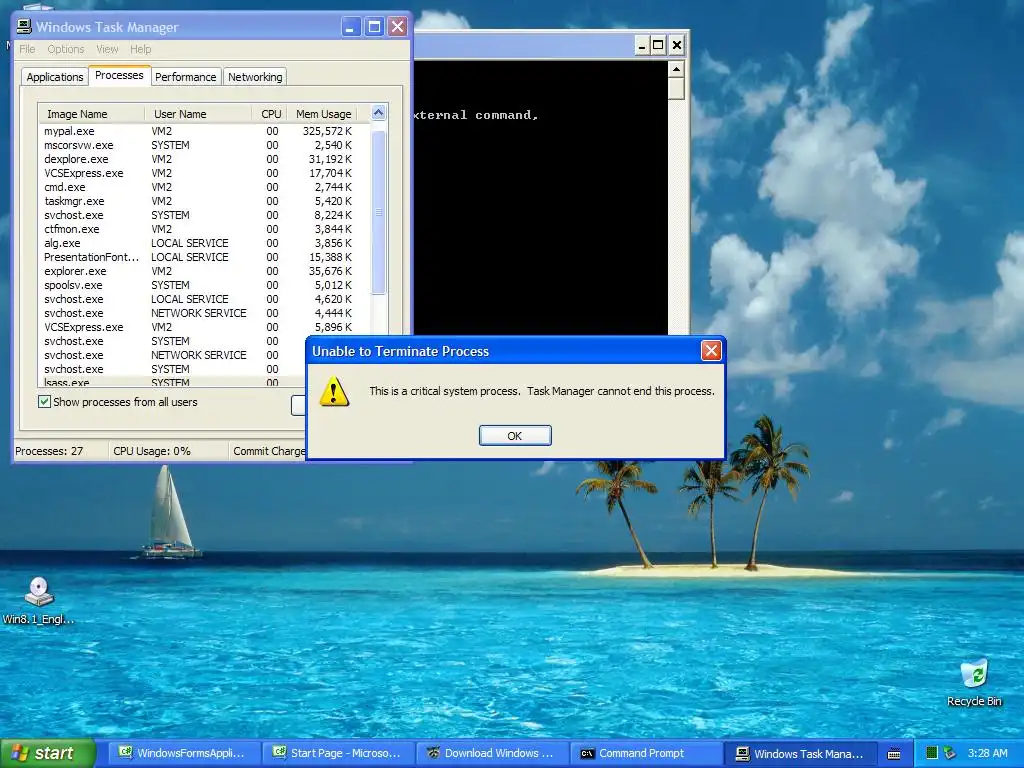Open the Networking tab
Viewport: 1024px width, 768px height.
[x=255, y=77]
